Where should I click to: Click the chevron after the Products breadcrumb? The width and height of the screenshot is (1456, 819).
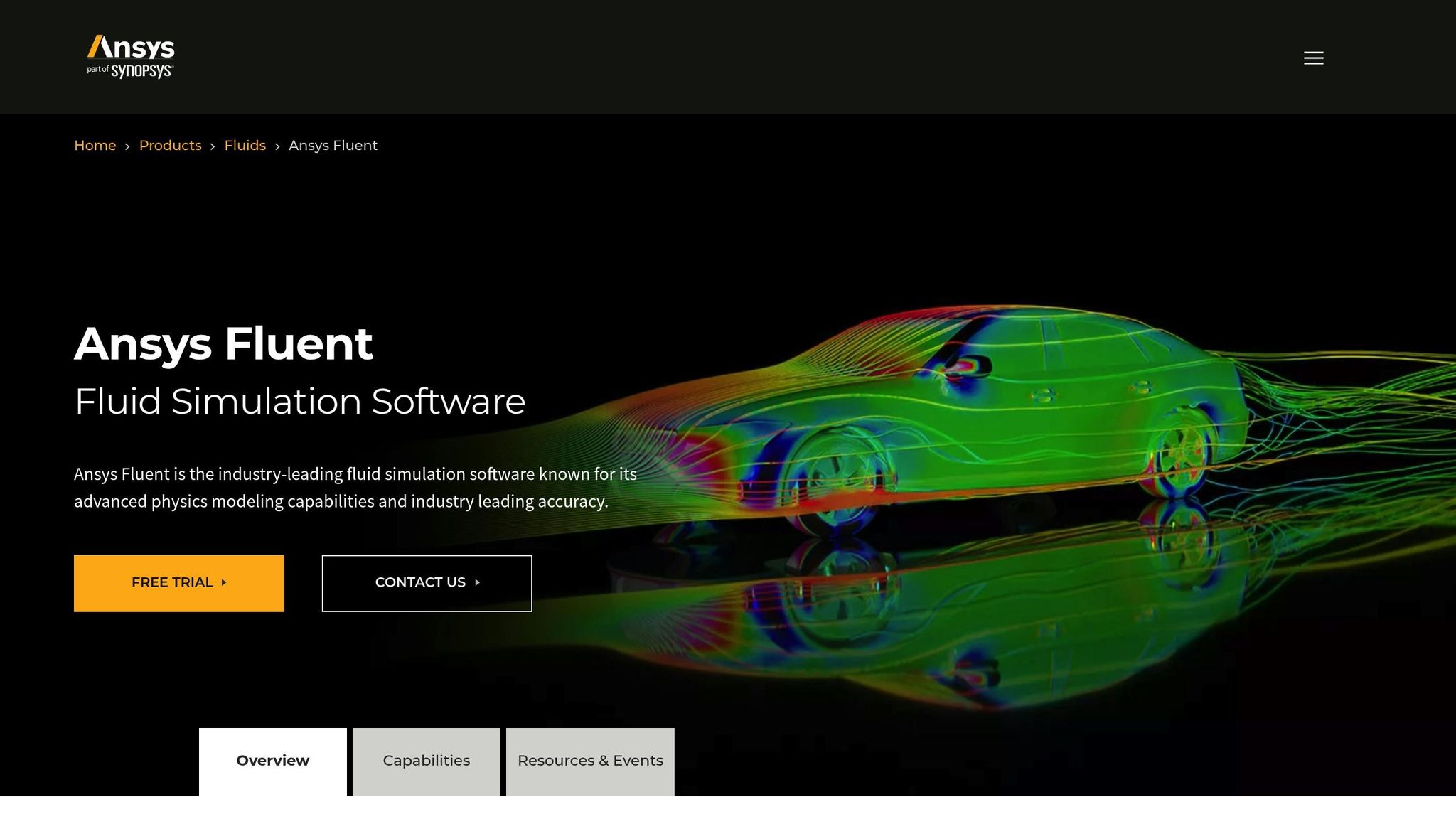[x=213, y=146]
